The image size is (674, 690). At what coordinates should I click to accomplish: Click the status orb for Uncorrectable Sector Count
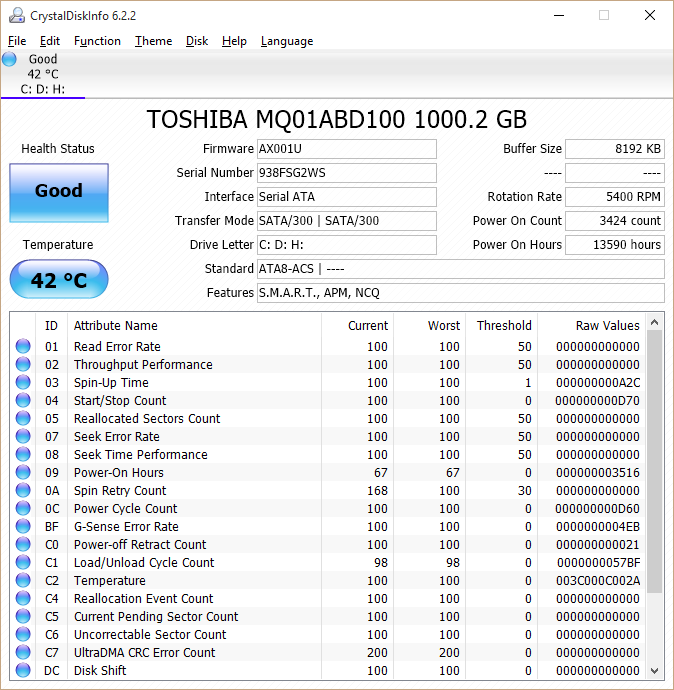pyautogui.click(x=23, y=634)
